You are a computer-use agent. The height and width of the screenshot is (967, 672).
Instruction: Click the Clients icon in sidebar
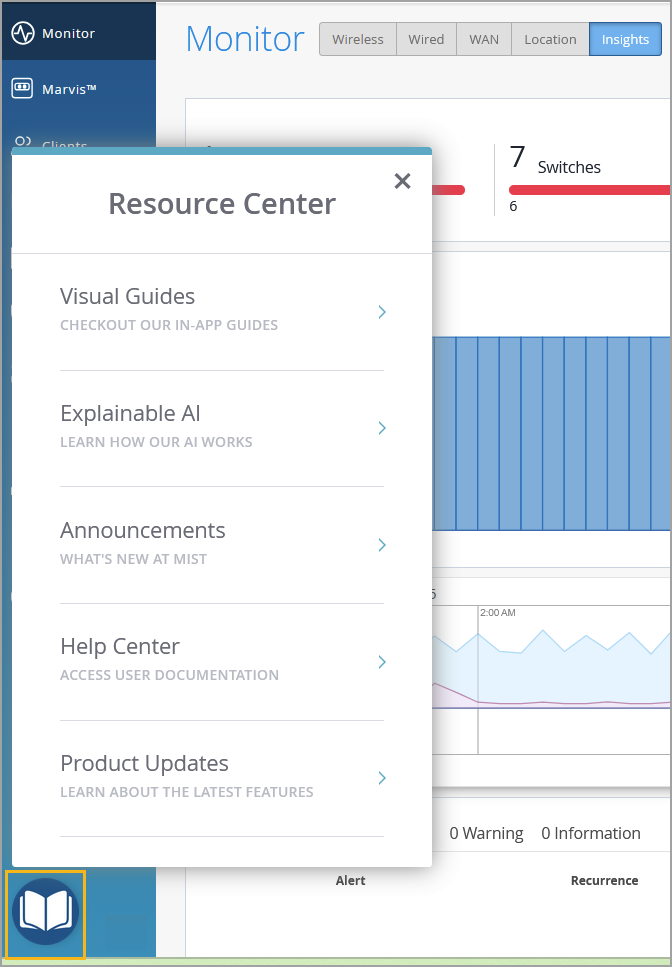(23, 144)
